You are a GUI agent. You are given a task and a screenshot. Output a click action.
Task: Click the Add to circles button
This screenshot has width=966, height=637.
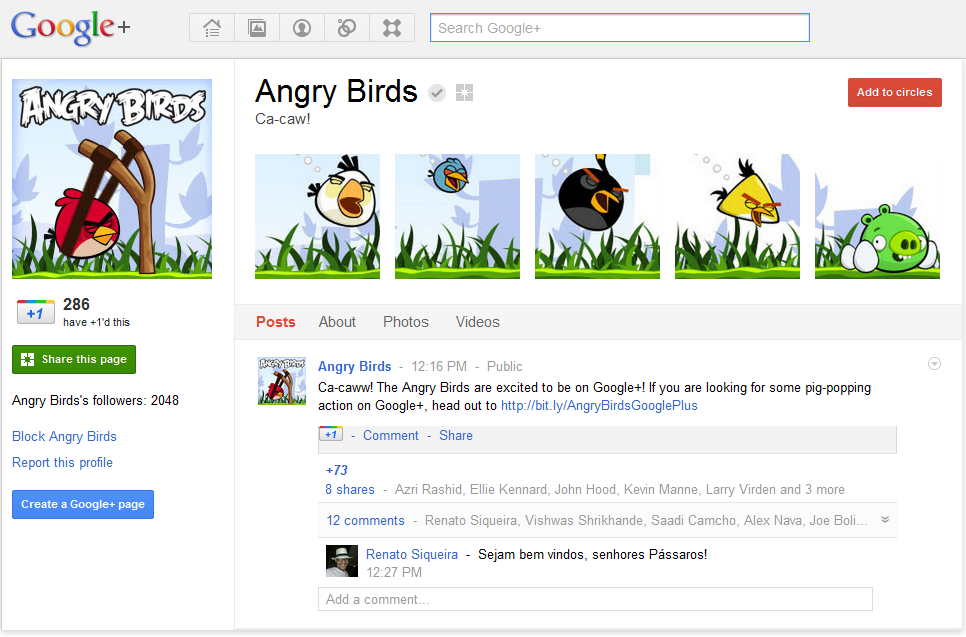[895, 92]
